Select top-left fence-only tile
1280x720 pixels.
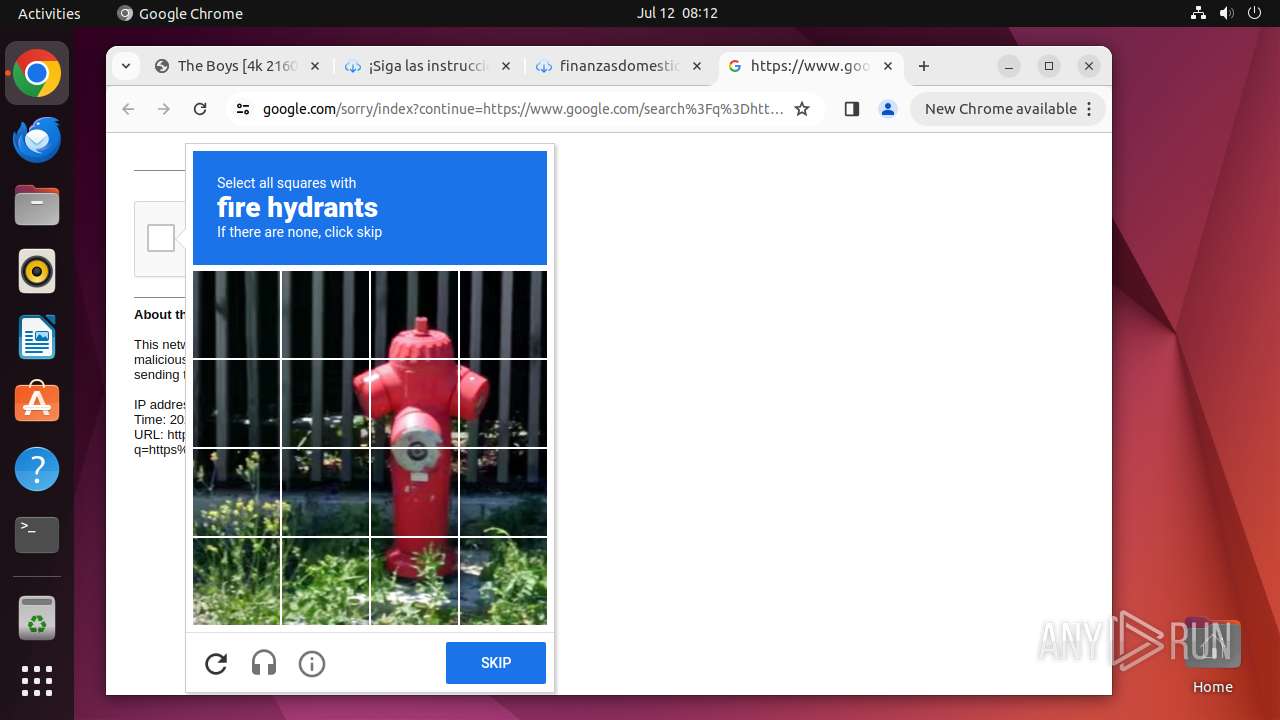236,314
